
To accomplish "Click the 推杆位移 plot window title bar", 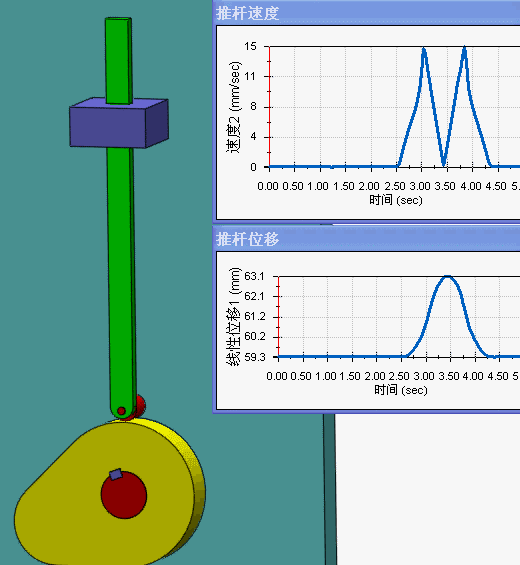I will [366, 238].
